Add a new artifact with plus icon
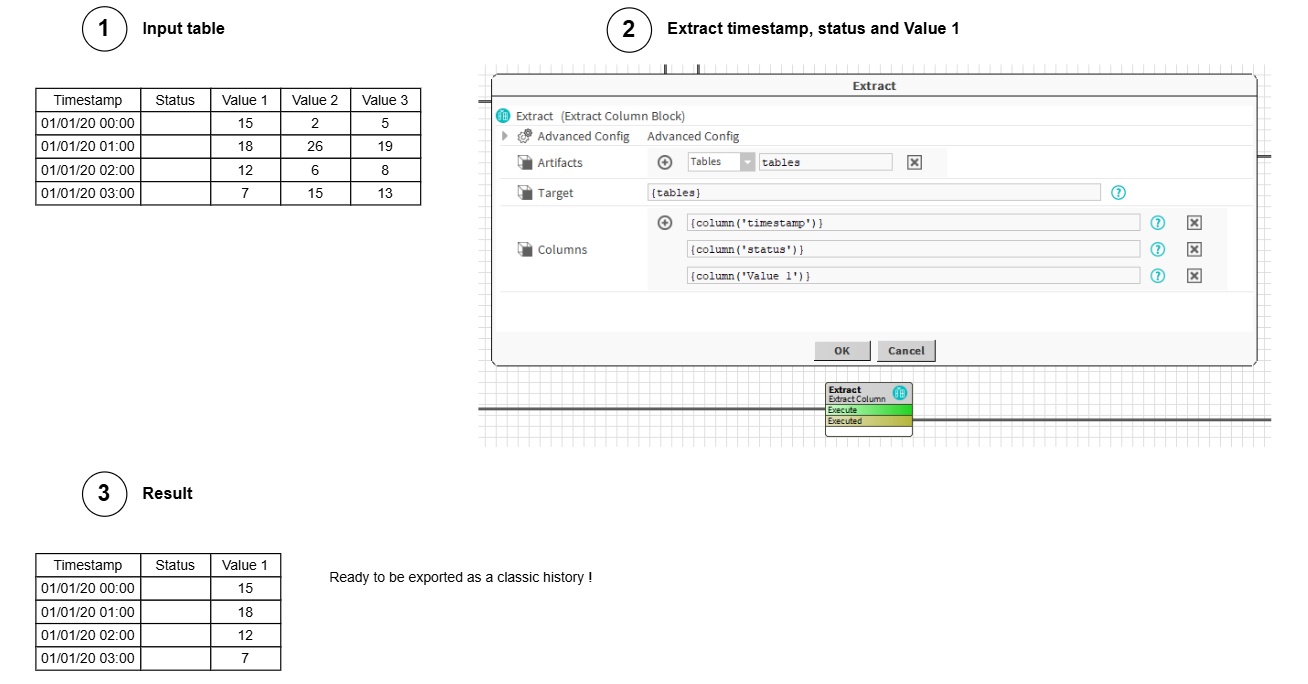Image resolution: width=1308 pixels, height=684 pixels. click(665, 162)
